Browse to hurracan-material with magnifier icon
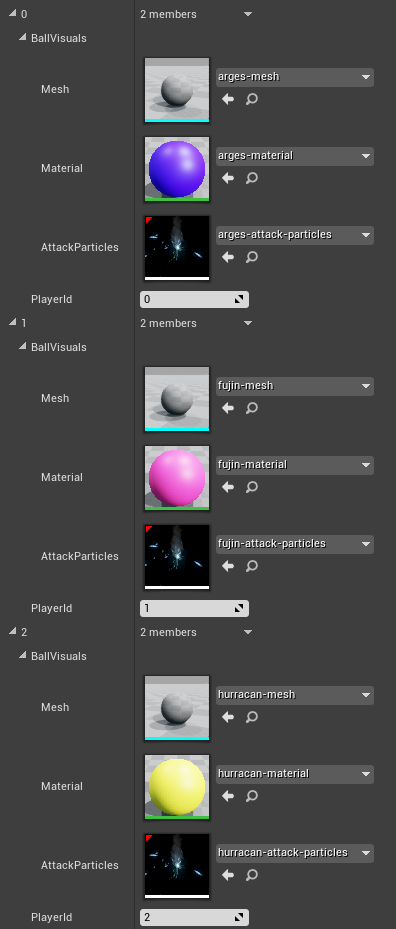Image resolution: width=396 pixels, height=929 pixels. pyautogui.click(x=252, y=796)
